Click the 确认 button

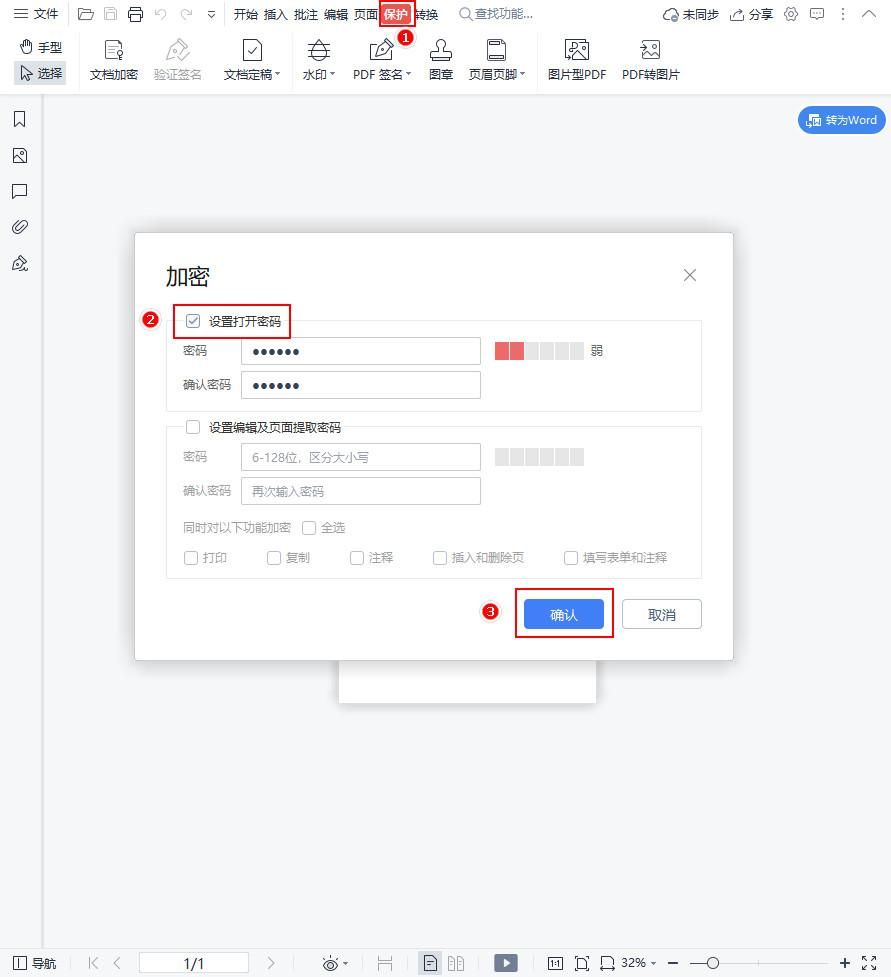(x=564, y=614)
